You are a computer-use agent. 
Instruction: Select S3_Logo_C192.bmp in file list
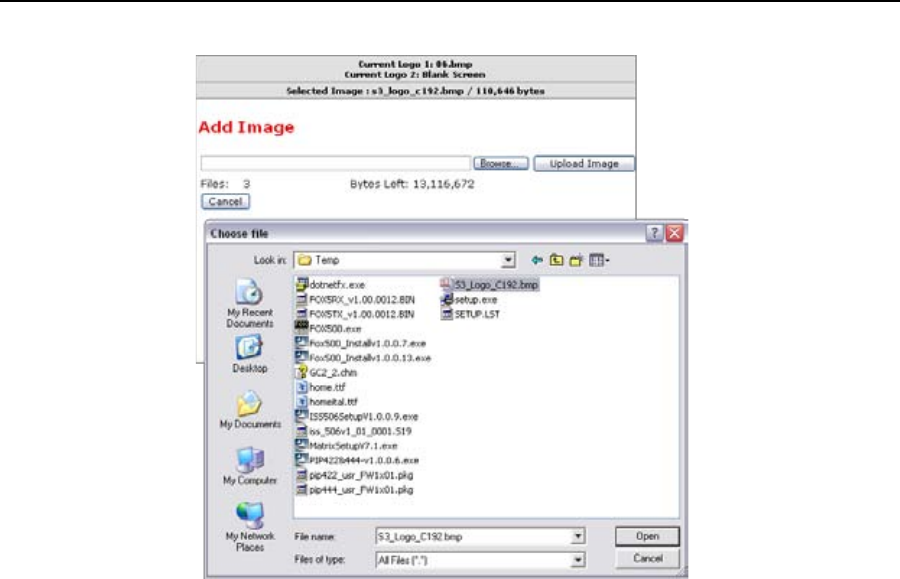490,285
